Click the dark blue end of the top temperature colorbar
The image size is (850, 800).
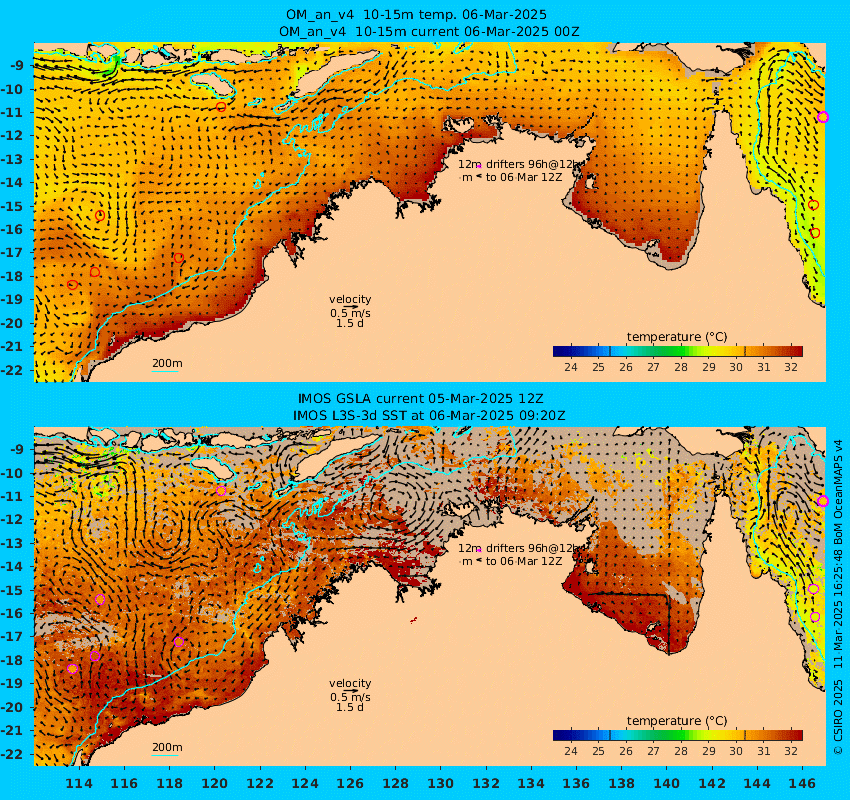tap(561, 351)
